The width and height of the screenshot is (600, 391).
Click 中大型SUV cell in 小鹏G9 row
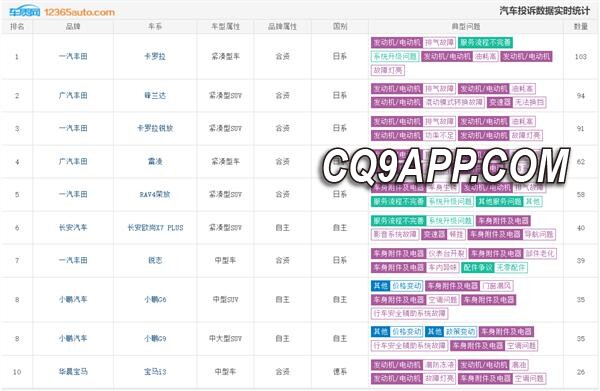coord(225,339)
